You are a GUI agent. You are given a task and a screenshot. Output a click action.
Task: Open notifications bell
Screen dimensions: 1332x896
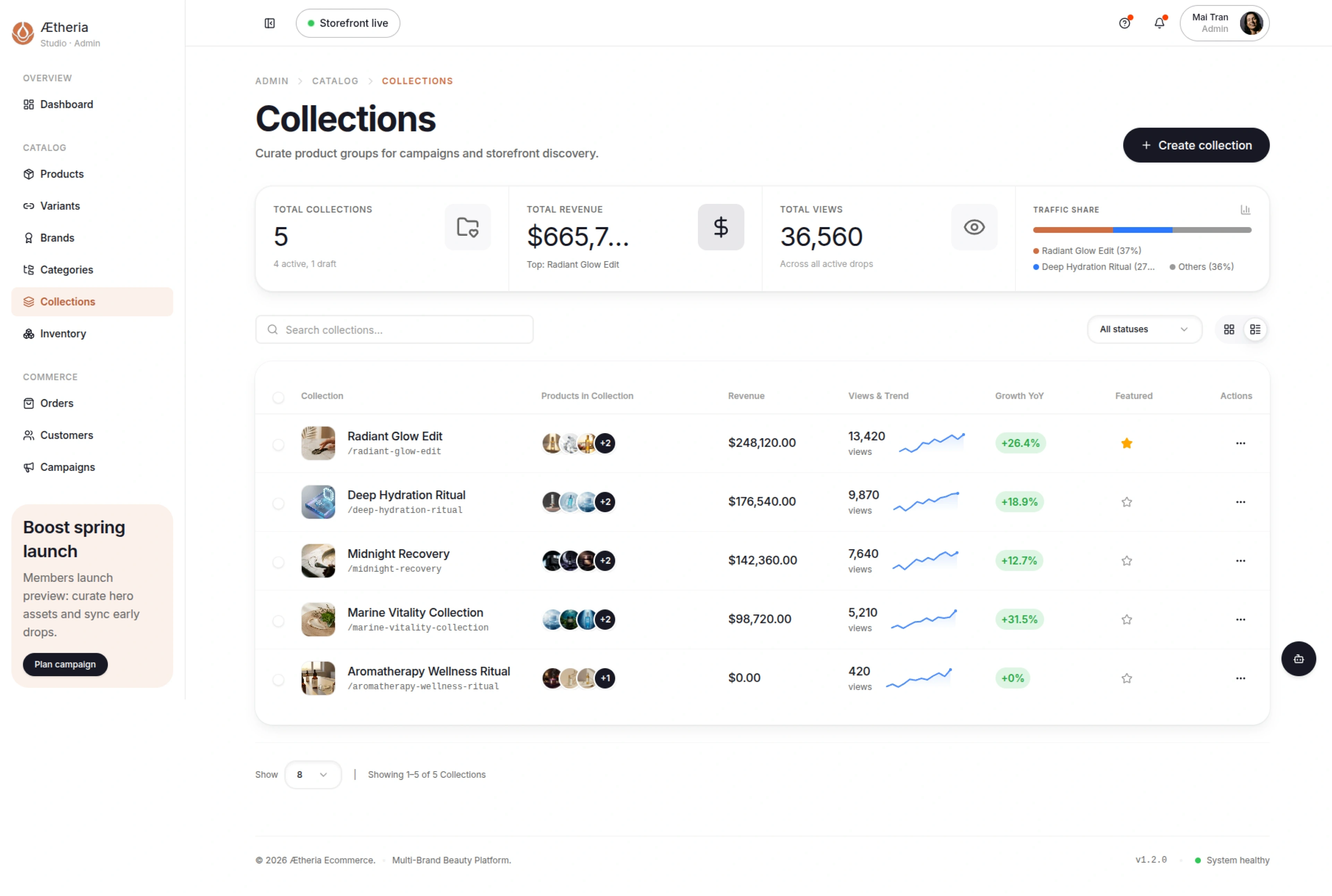[x=1159, y=23]
